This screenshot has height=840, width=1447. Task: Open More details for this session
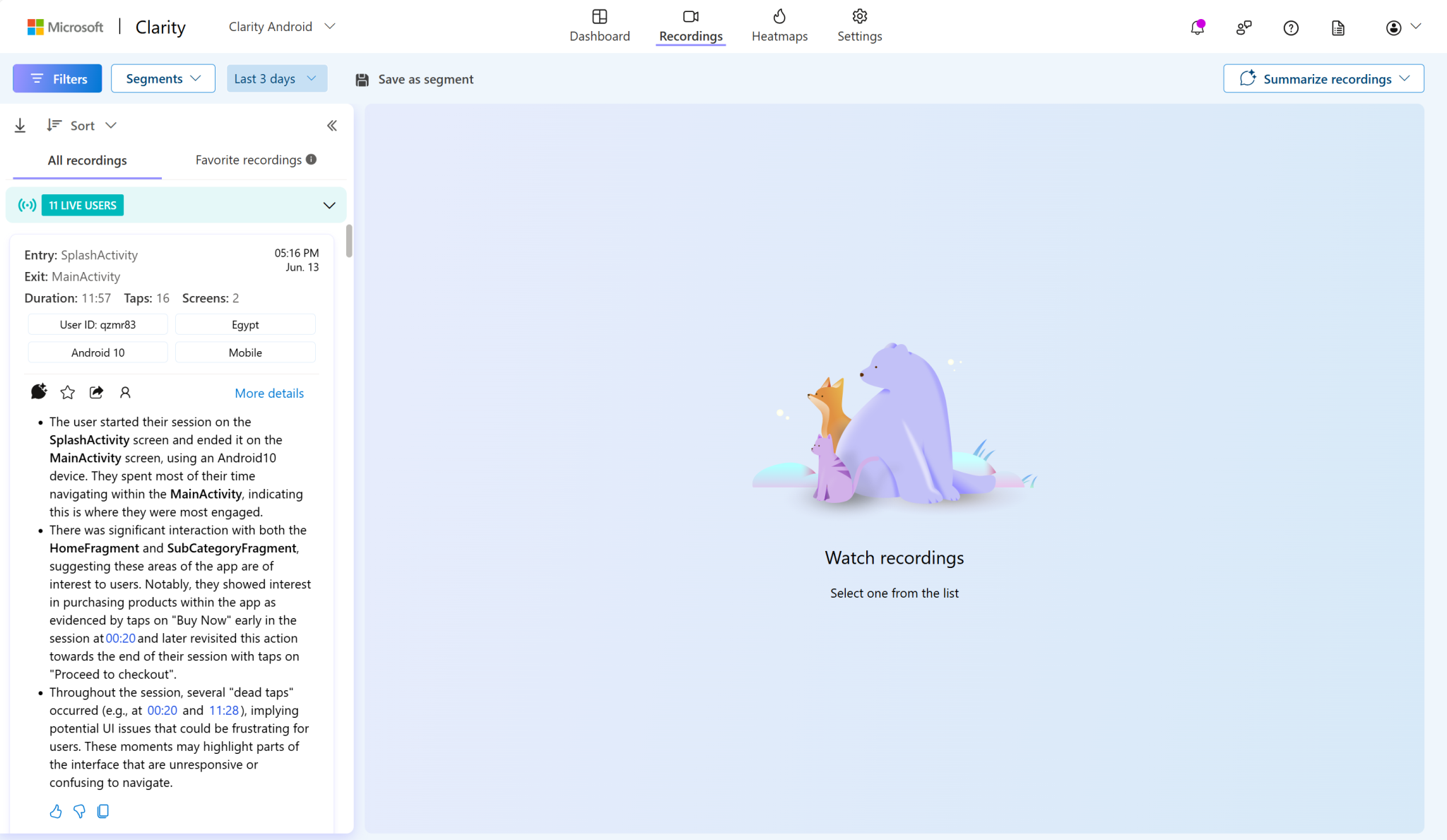pyautogui.click(x=269, y=393)
